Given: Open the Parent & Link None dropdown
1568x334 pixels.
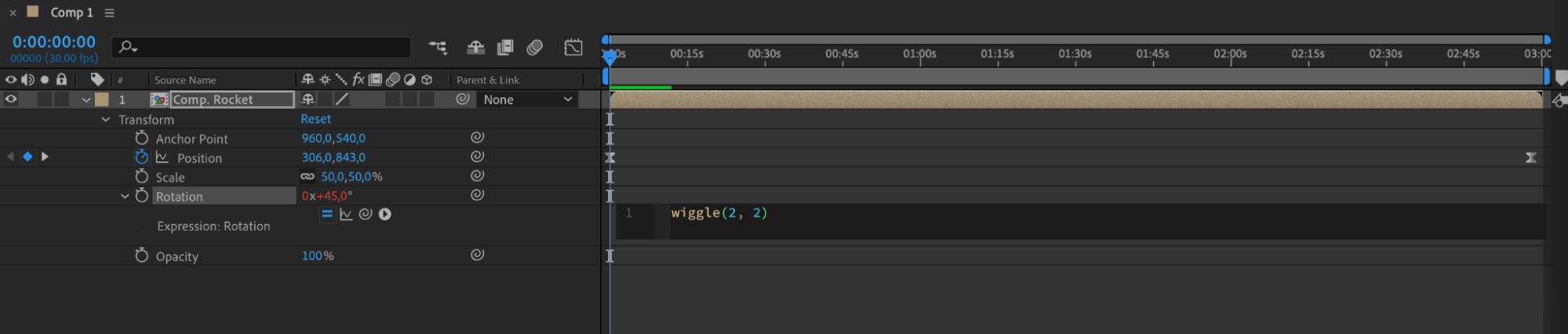Looking at the screenshot, I should [x=527, y=100].
